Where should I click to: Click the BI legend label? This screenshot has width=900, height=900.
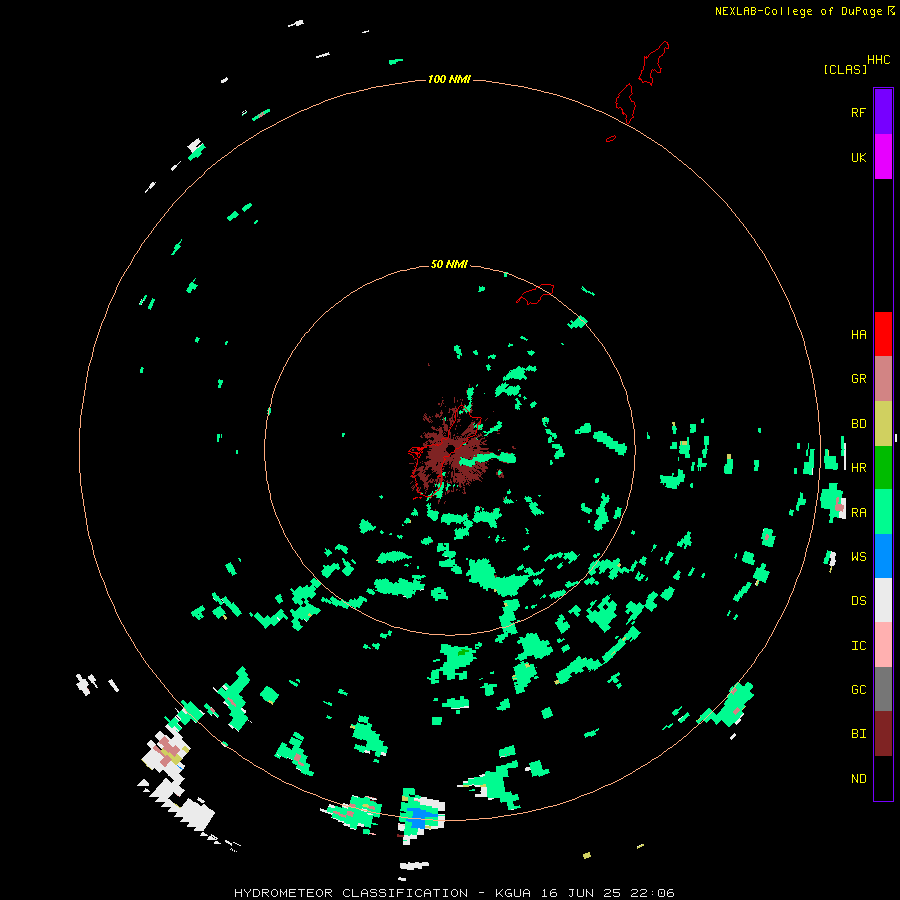pyautogui.click(x=858, y=734)
